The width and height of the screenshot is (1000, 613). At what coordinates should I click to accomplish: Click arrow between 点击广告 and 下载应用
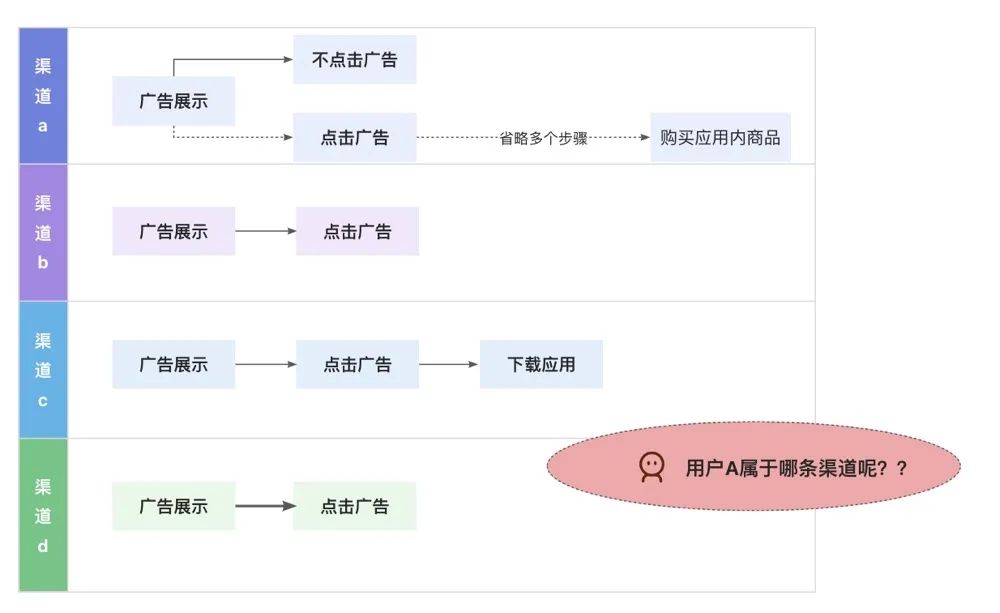point(449,364)
